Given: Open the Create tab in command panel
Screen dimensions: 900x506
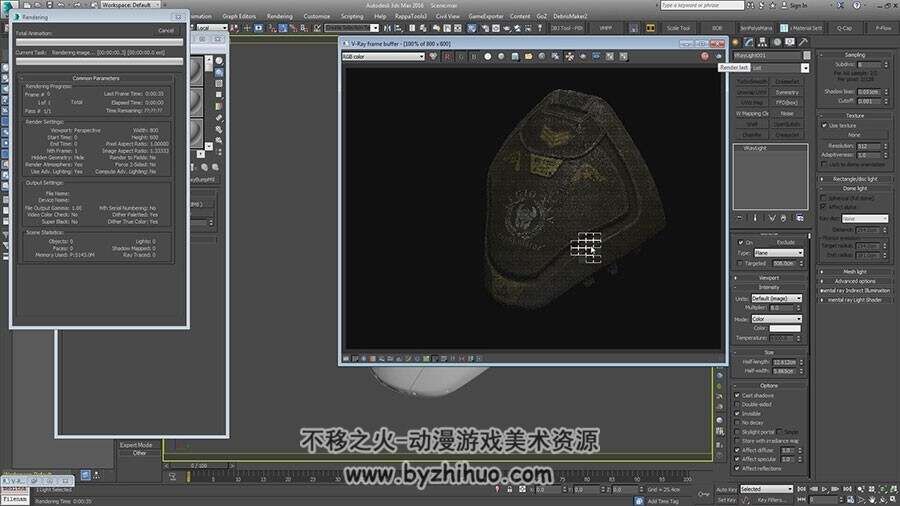Looking at the screenshot, I should click(x=736, y=42).
